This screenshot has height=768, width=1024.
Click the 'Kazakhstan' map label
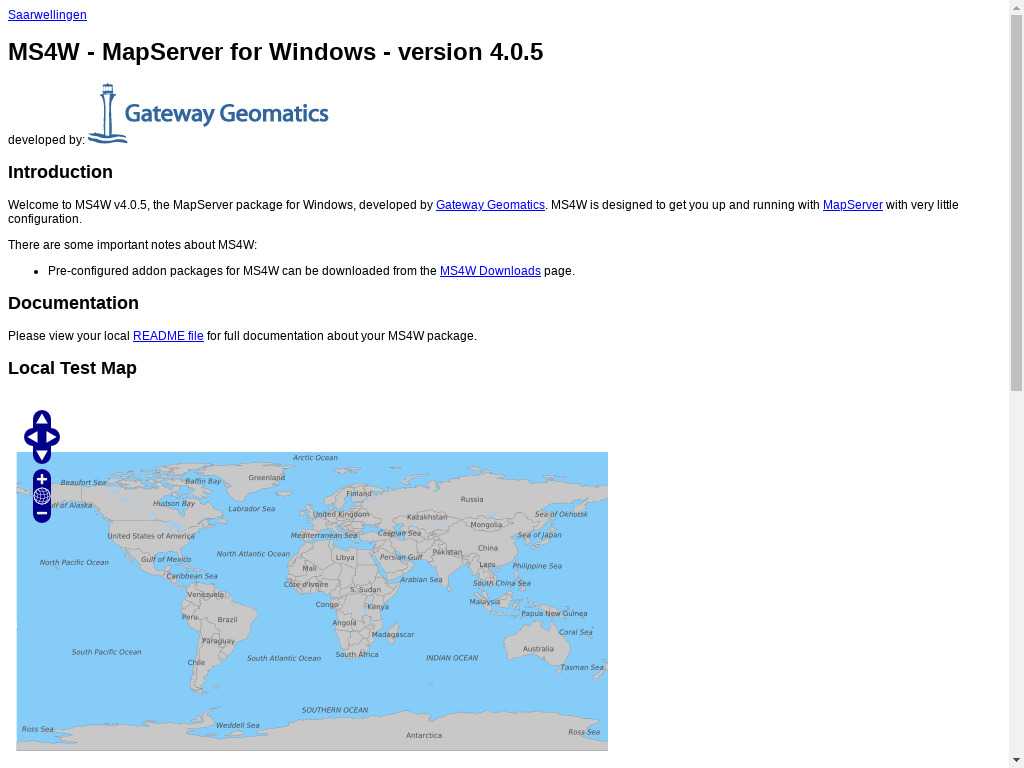click(x=427, y=517)
